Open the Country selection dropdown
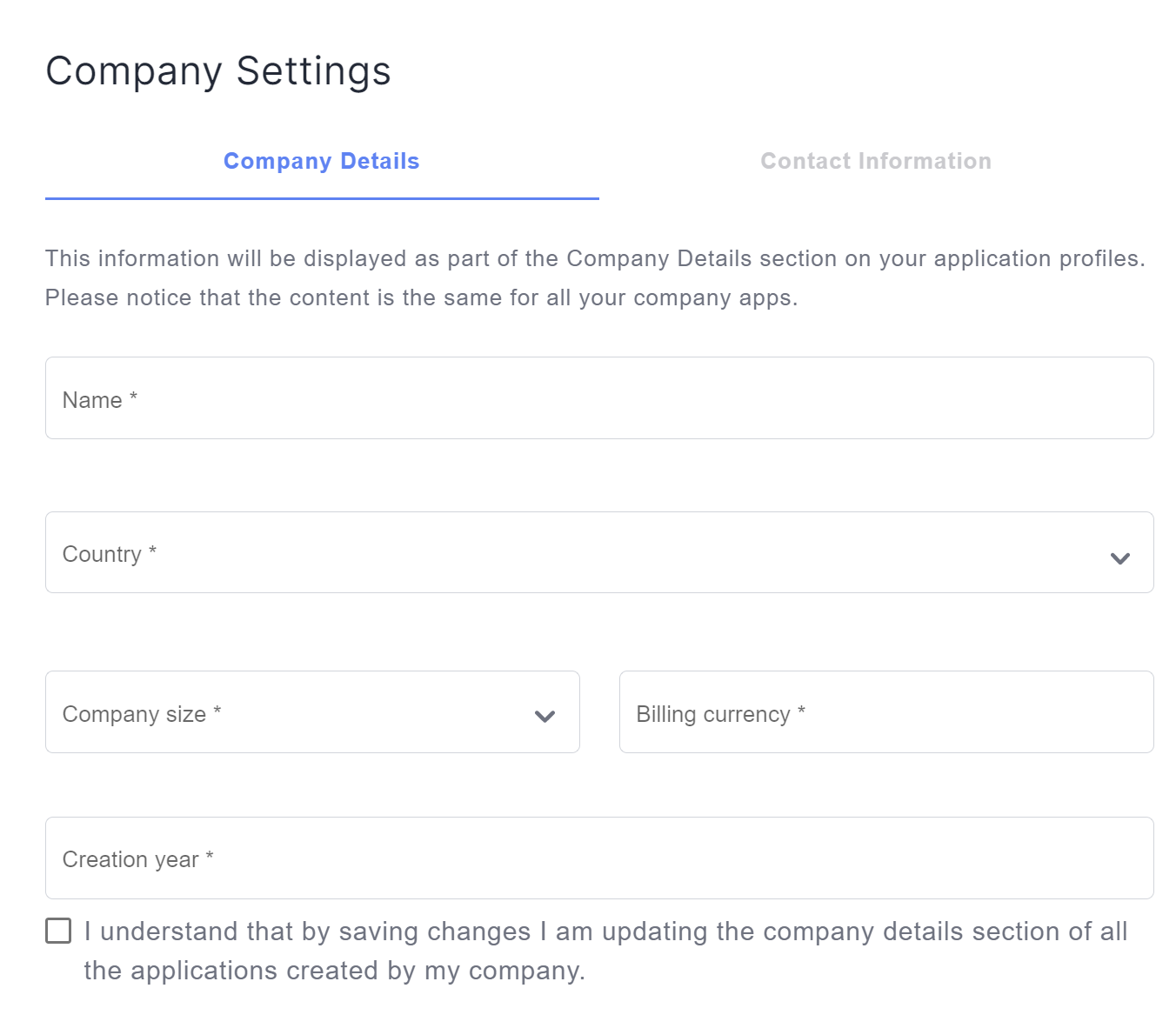This screenshot has width=1176, height=1015. pos(599,552)
